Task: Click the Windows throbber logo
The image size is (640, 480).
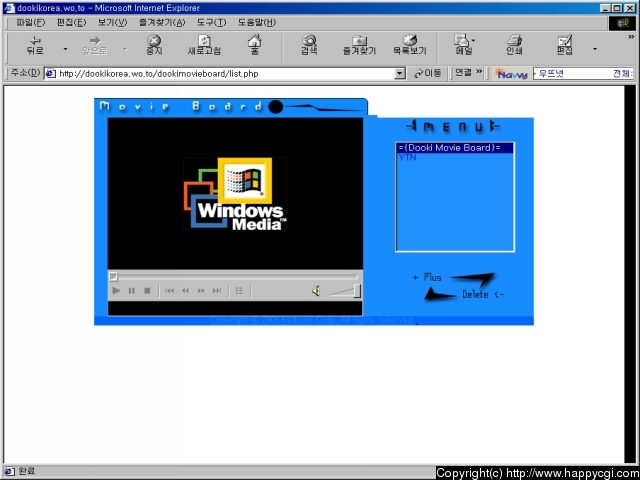Action: tap(622, 23)
